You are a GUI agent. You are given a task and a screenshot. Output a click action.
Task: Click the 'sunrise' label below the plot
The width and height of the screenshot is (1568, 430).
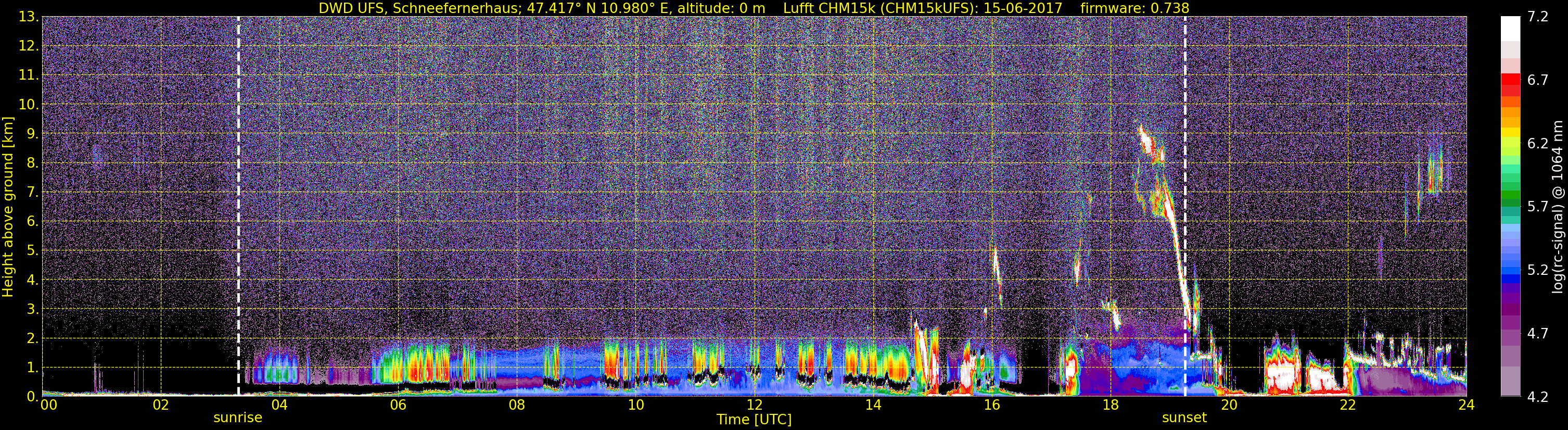237,418
